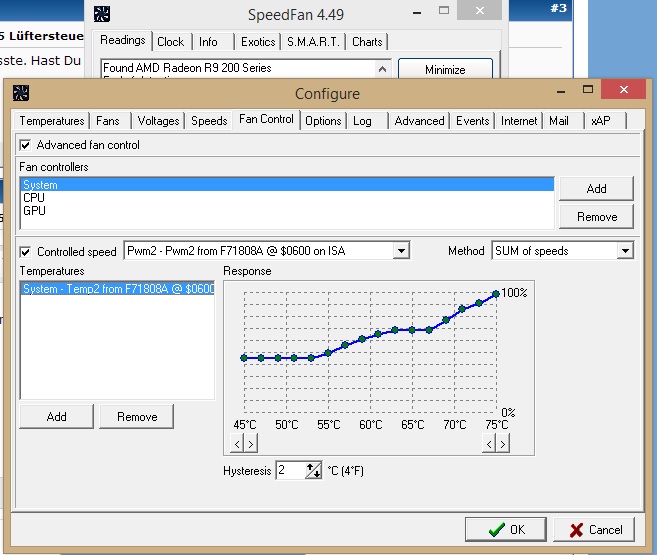
Task: Select System - Temp2 temperature entry
Action: click(118, 289)
